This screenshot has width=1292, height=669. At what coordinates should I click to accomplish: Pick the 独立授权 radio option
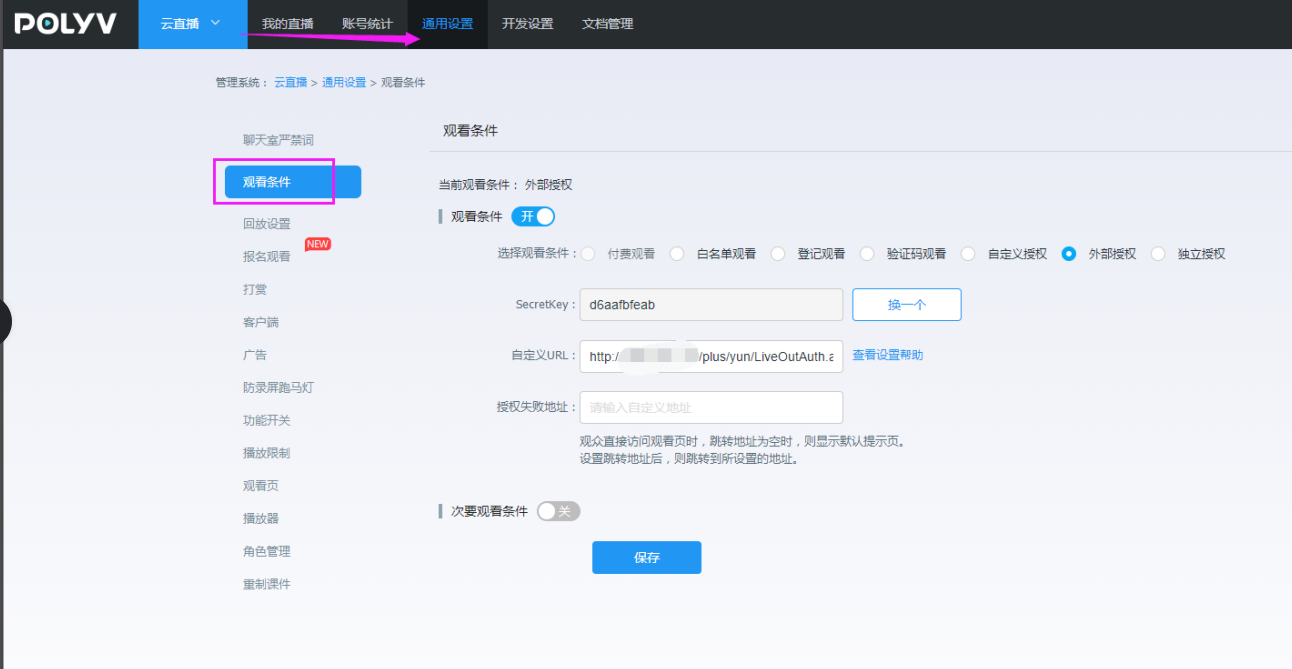point(1158,254)
